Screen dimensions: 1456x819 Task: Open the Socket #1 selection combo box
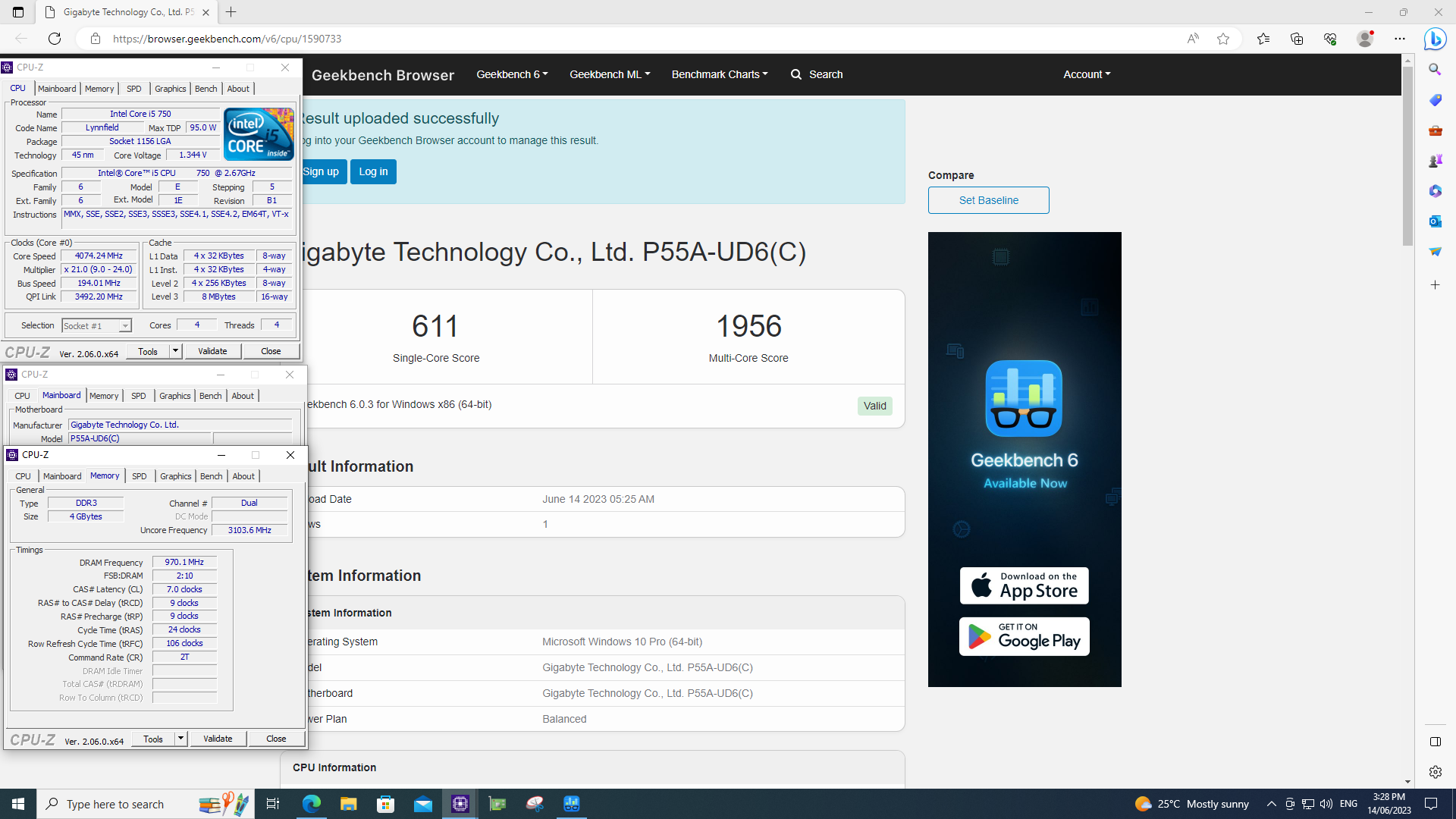(x=96, y=326)
